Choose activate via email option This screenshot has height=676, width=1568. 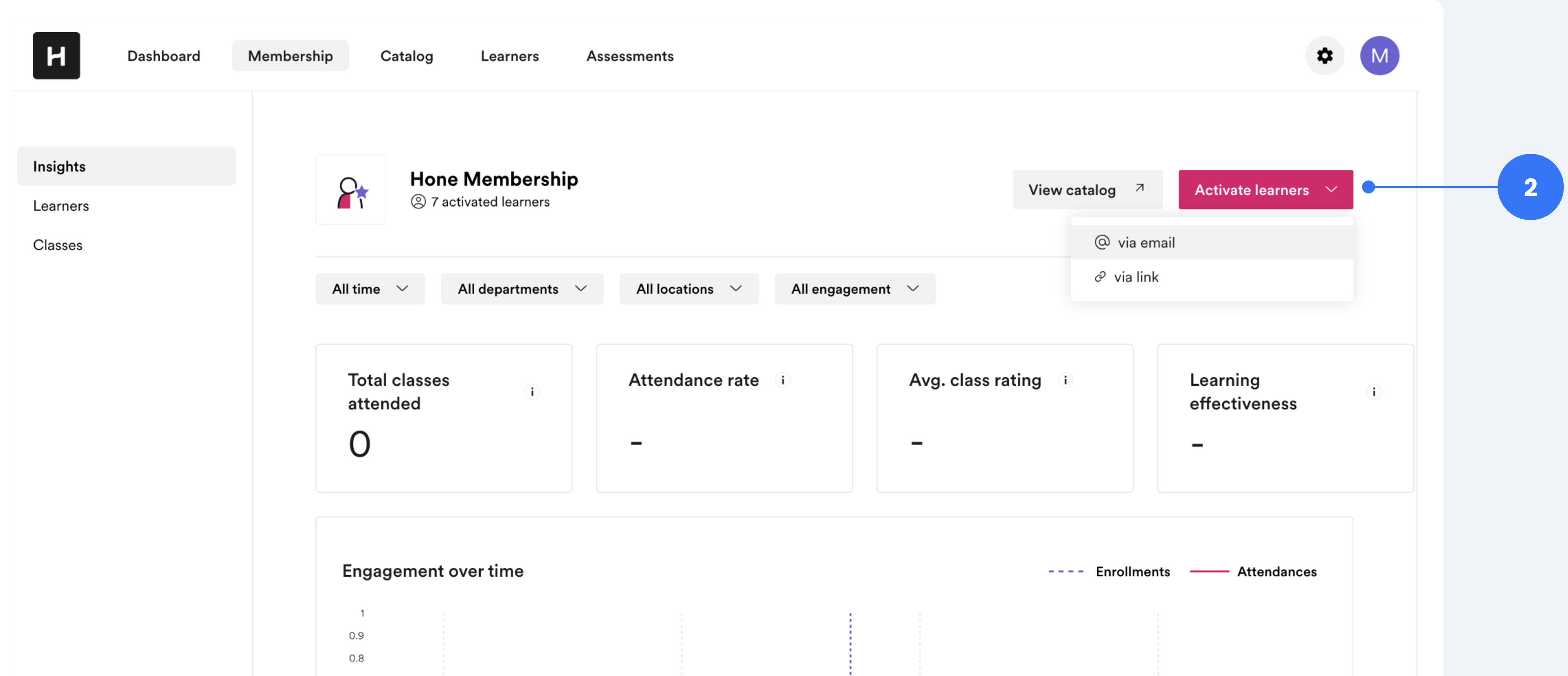click(x=1212, y=243)
